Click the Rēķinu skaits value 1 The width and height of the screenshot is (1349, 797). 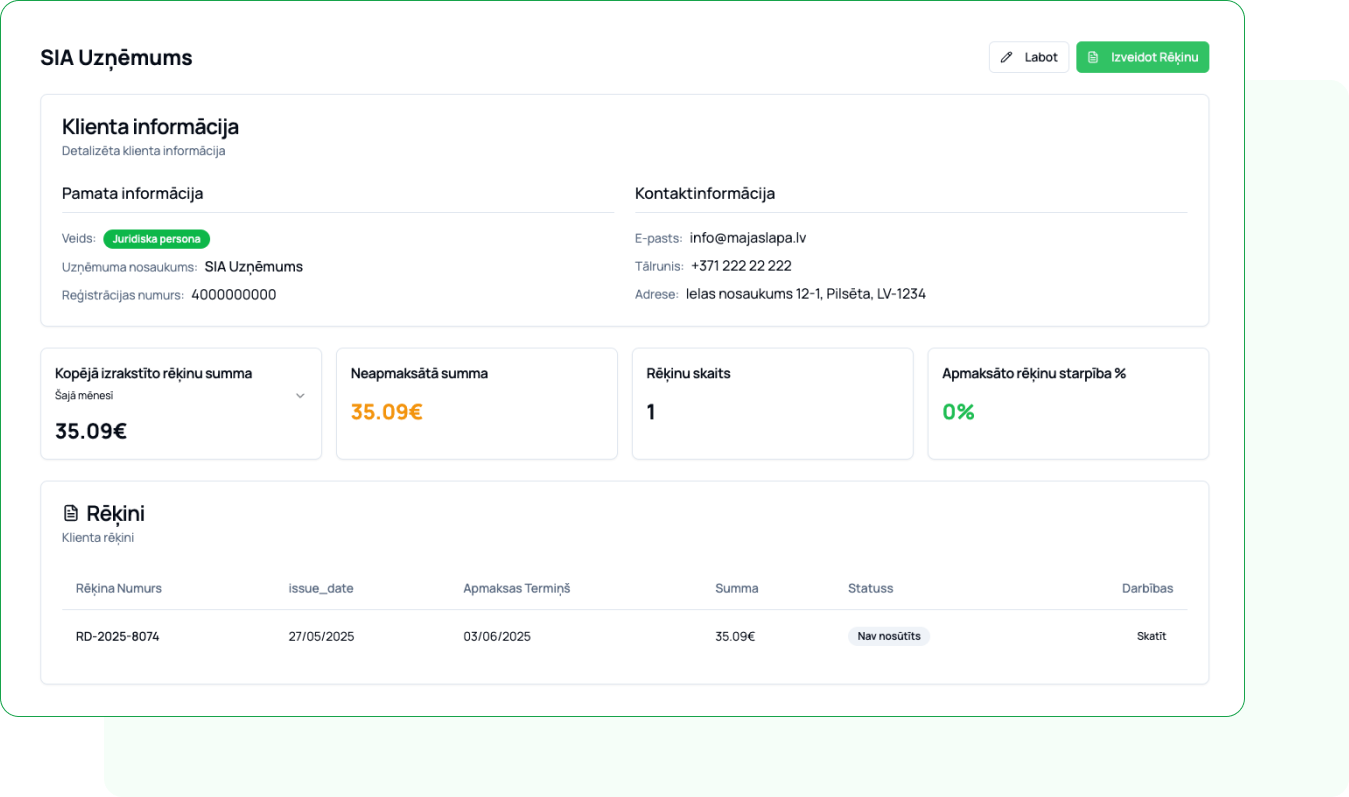click(651, 411)
